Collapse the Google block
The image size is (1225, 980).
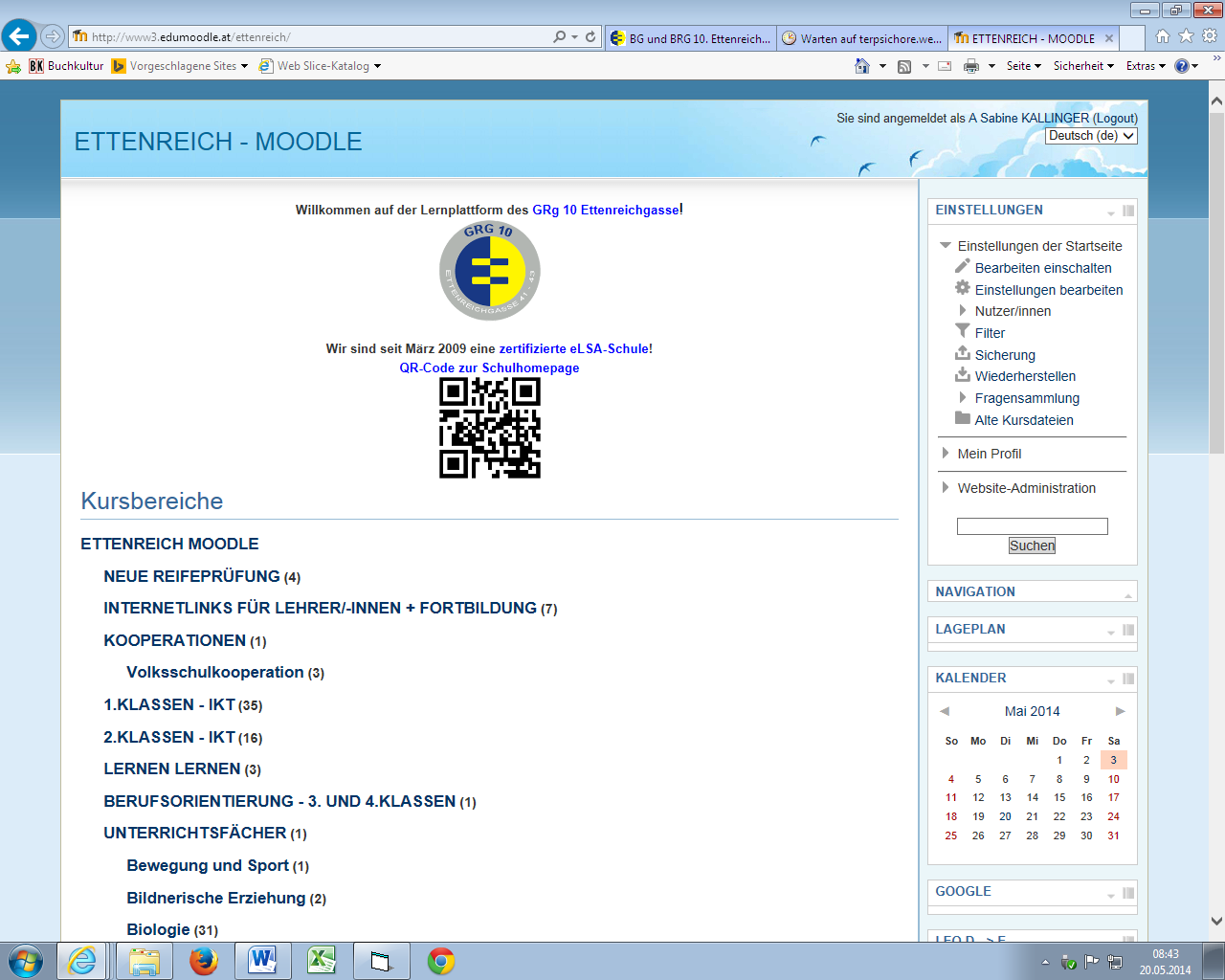click(x=1111, y=894)
